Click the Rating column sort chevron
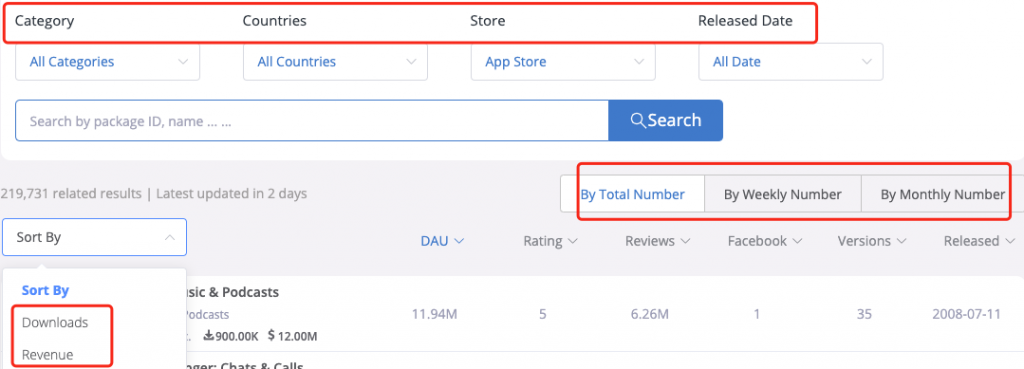 click(573, 242)
